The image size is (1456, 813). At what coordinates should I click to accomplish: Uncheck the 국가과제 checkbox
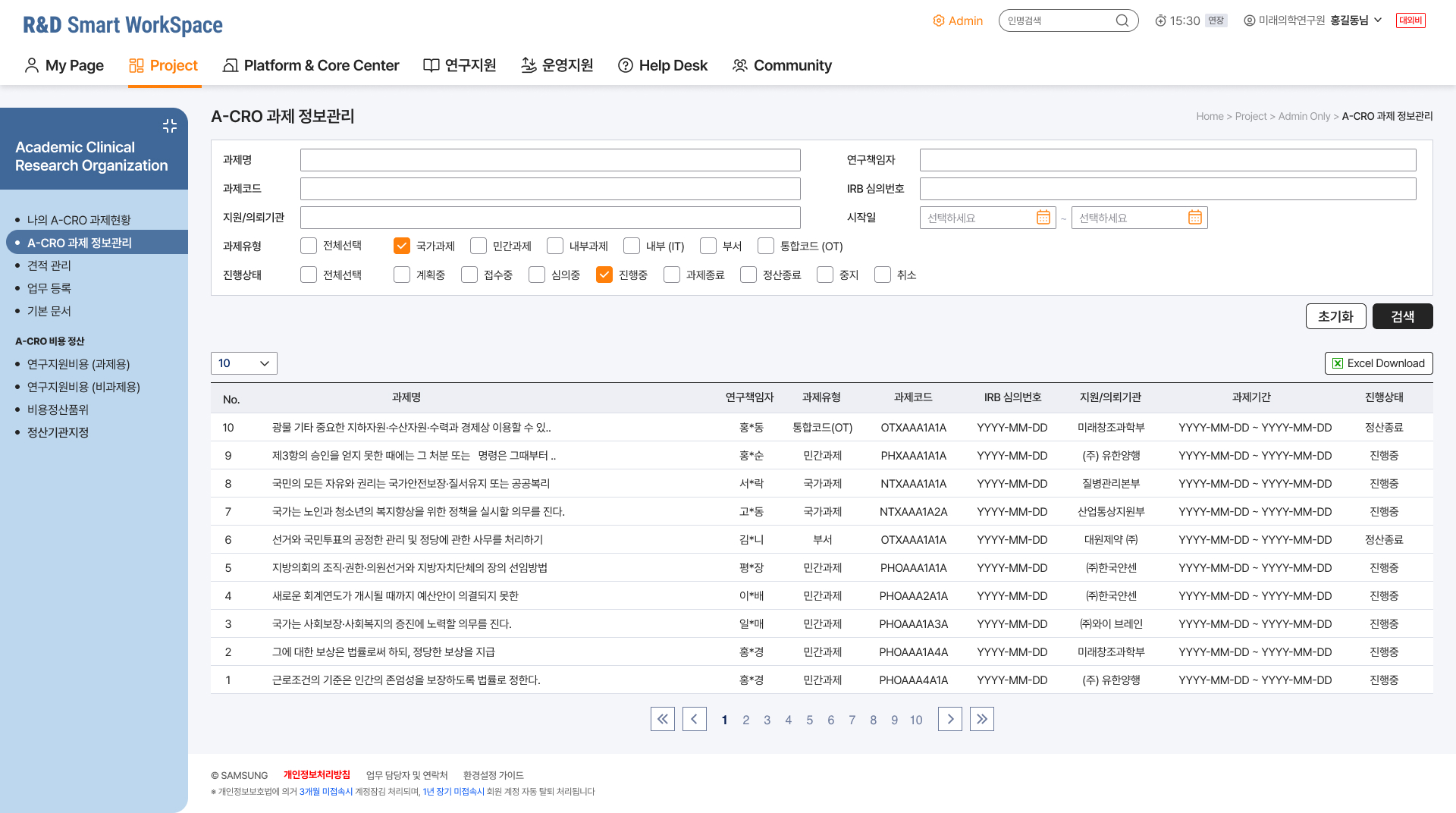[402, 246]
